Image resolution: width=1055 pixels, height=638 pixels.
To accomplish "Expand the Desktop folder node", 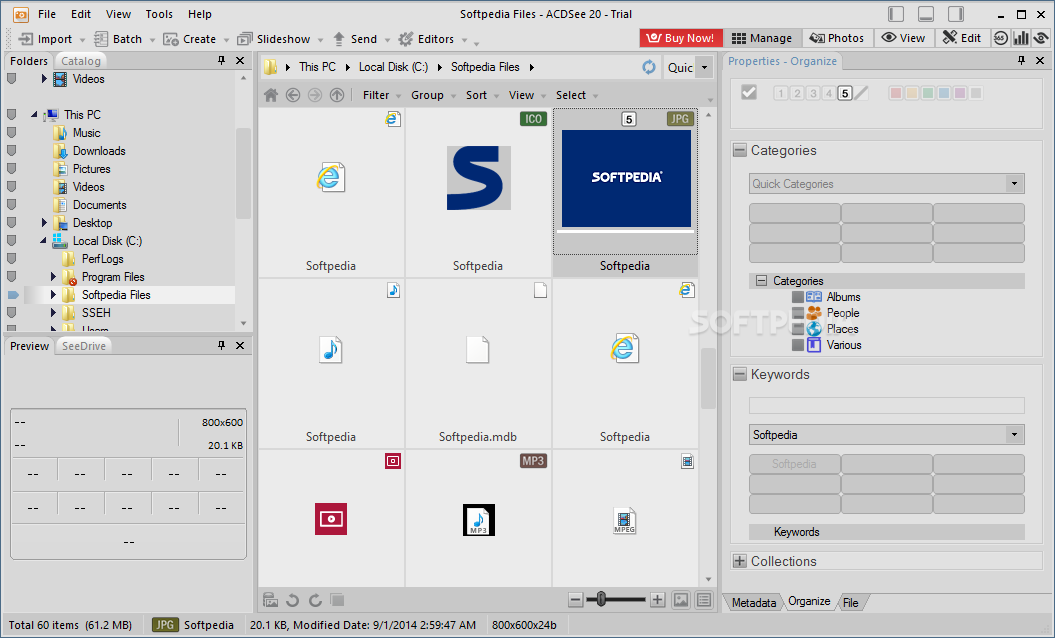I will click(44, 223).
